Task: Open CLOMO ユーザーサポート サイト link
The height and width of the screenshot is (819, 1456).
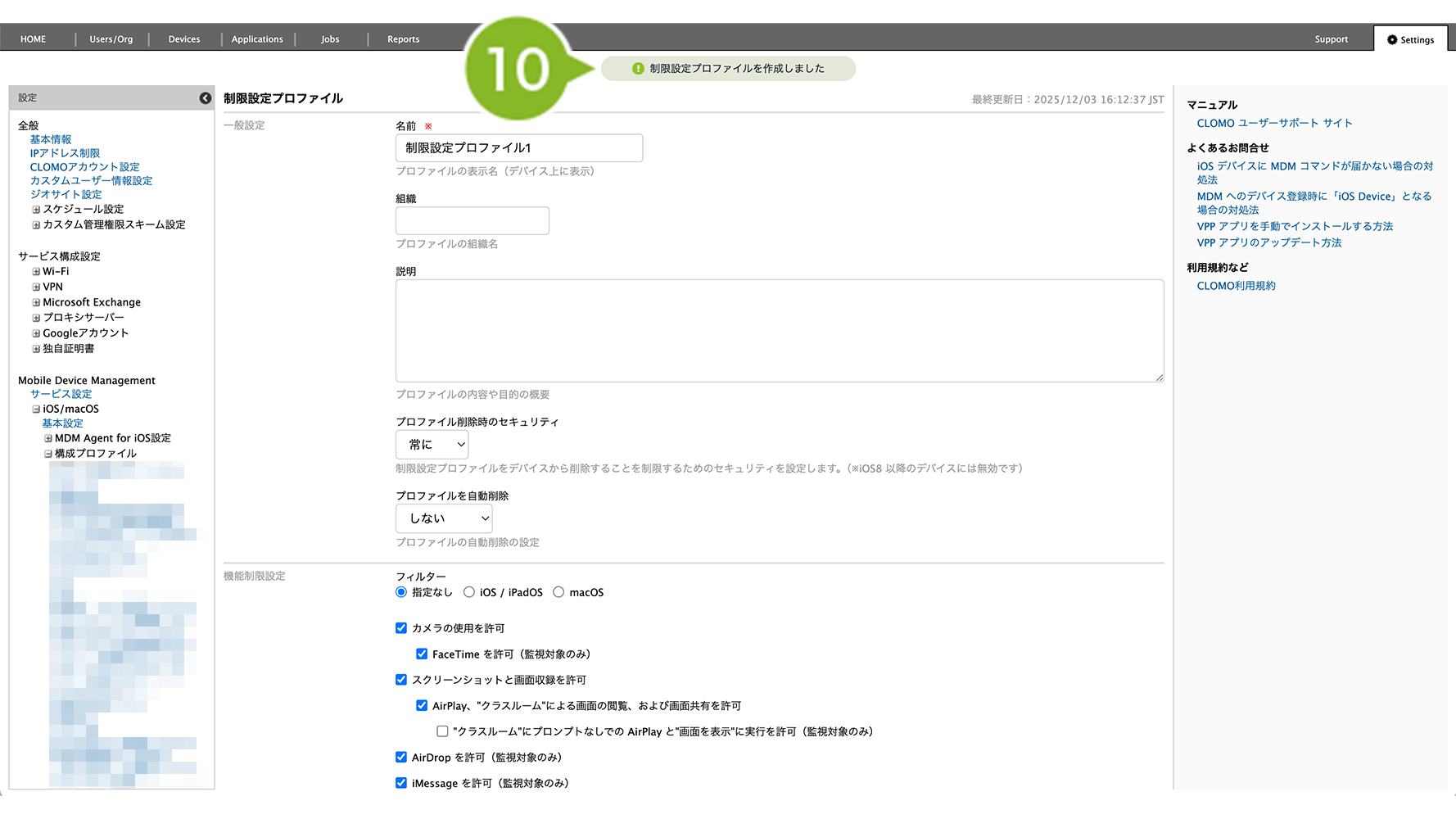Action: (x=1274, y=124)
